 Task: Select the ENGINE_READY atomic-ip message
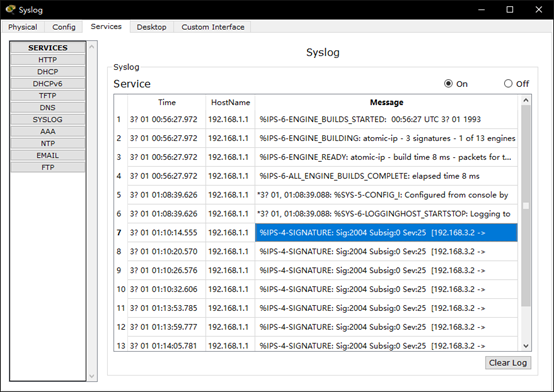386,157
